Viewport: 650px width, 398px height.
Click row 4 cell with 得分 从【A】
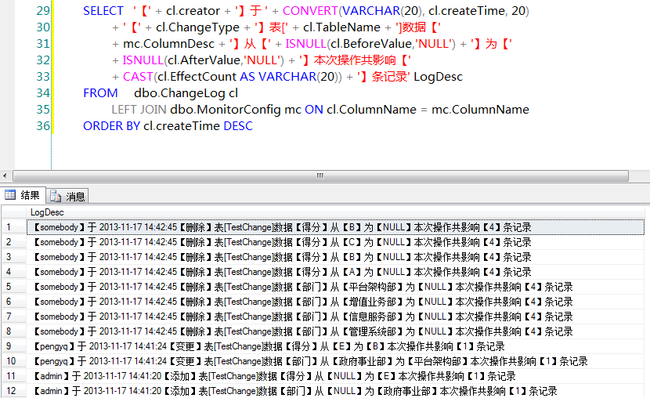click(x=335, y=272)
